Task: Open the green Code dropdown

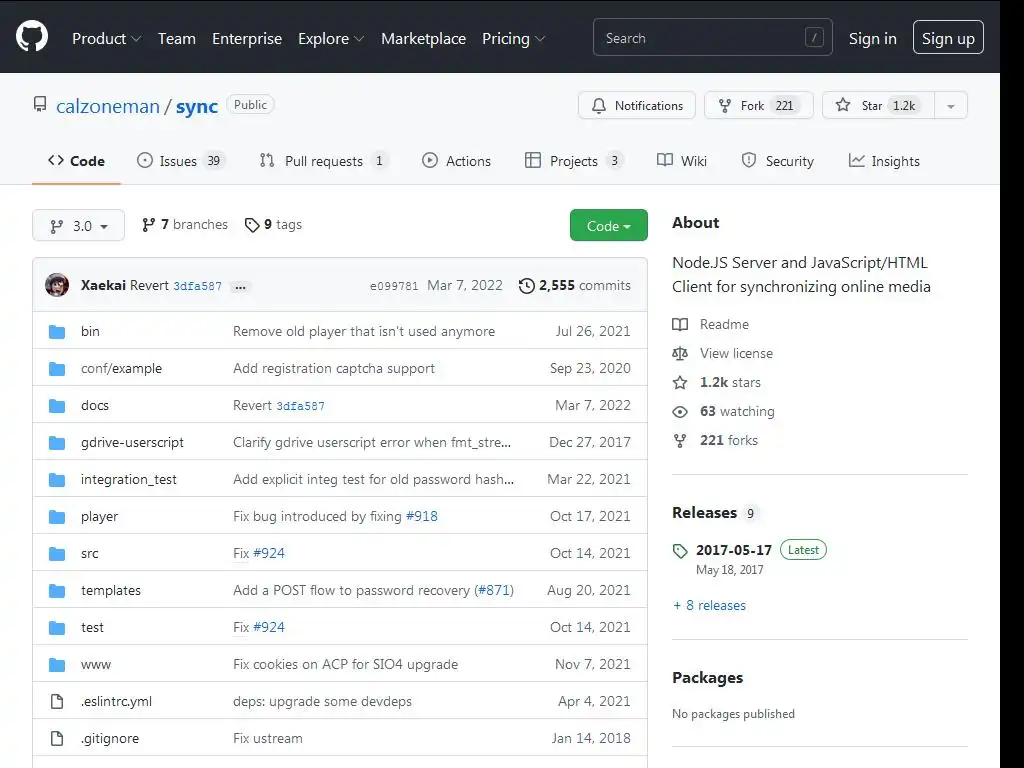Action: point(609,225)
